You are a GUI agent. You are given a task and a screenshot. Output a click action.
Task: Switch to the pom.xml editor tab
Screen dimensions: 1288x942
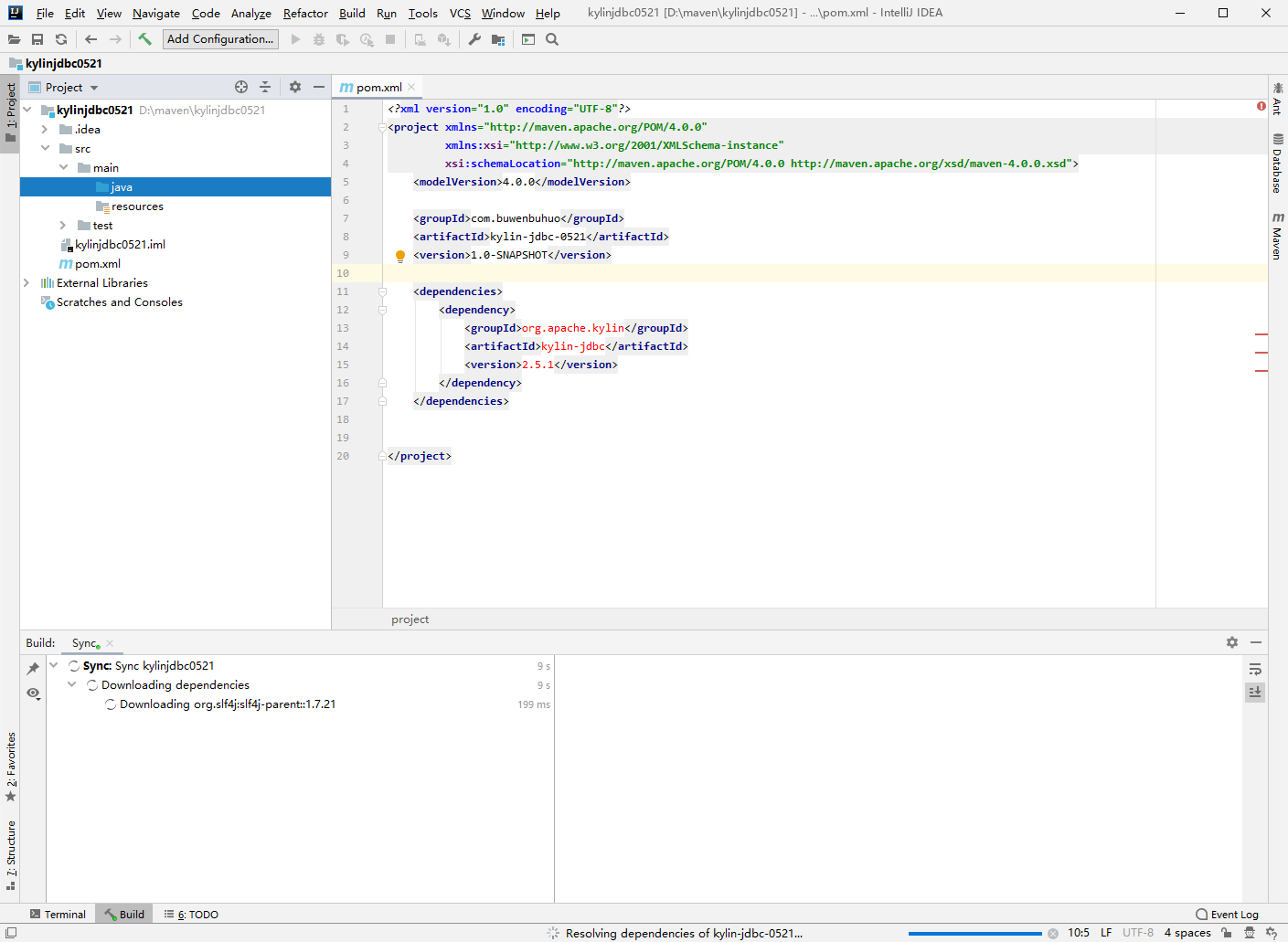378,88
